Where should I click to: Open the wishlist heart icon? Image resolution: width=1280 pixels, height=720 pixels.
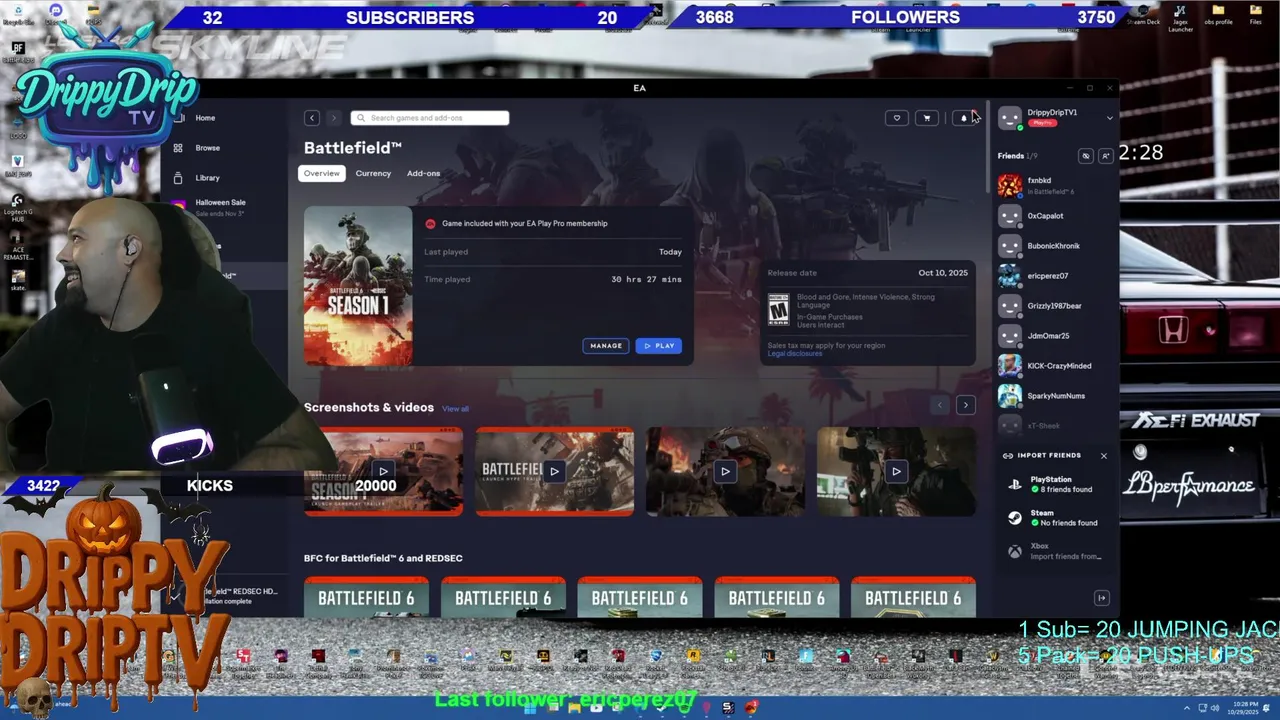click(x=897, y=118)
